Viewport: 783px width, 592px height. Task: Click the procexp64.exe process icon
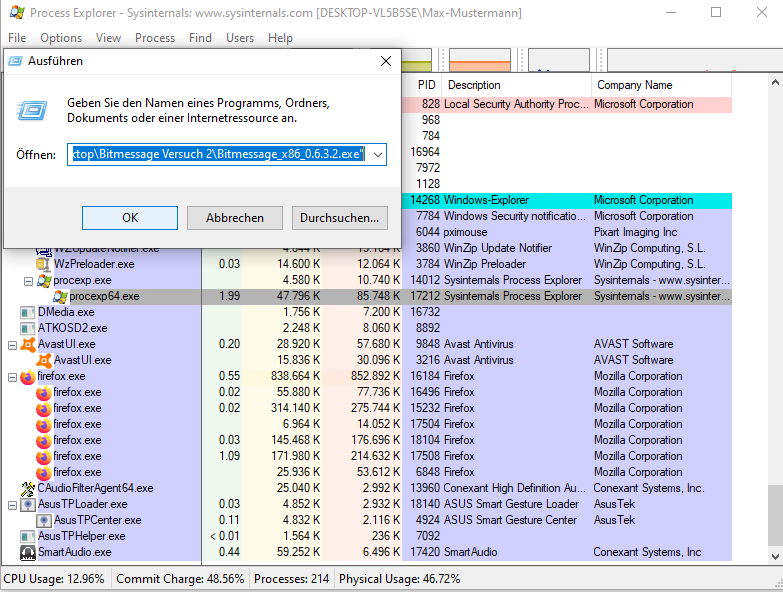click(60, 296)
